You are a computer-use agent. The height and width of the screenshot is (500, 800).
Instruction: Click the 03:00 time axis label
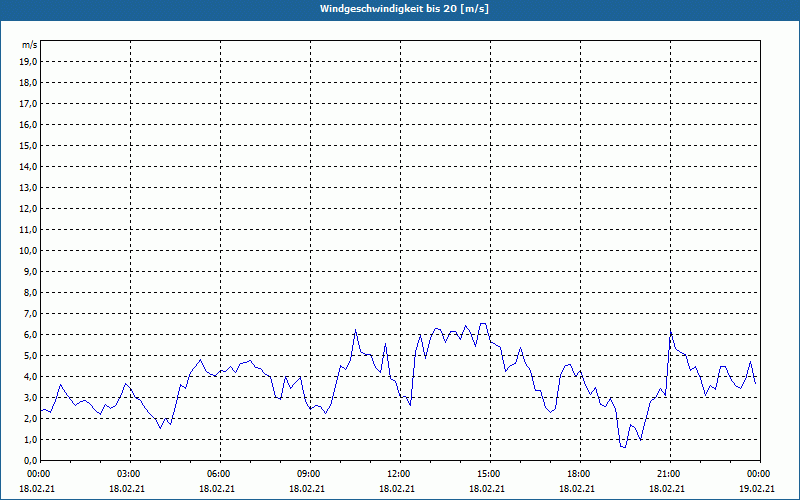click(x=131, y=474)
